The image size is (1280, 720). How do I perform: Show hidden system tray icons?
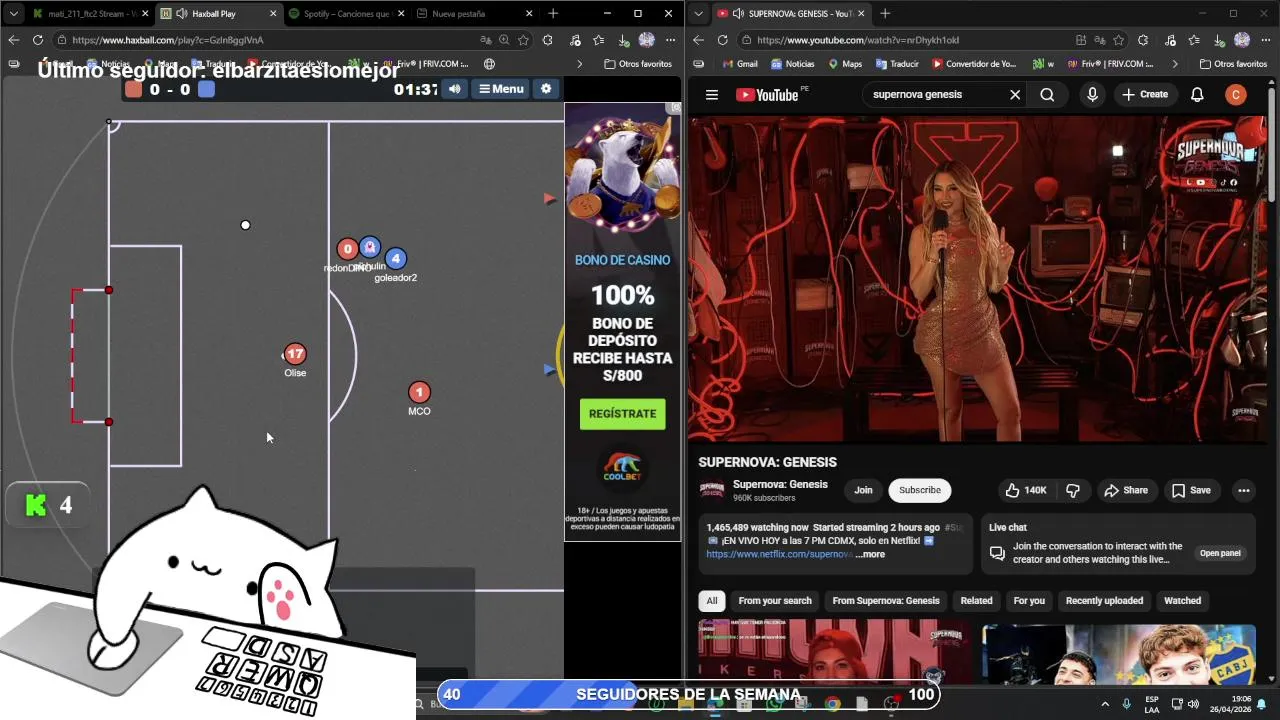(x=1105, y=704)
